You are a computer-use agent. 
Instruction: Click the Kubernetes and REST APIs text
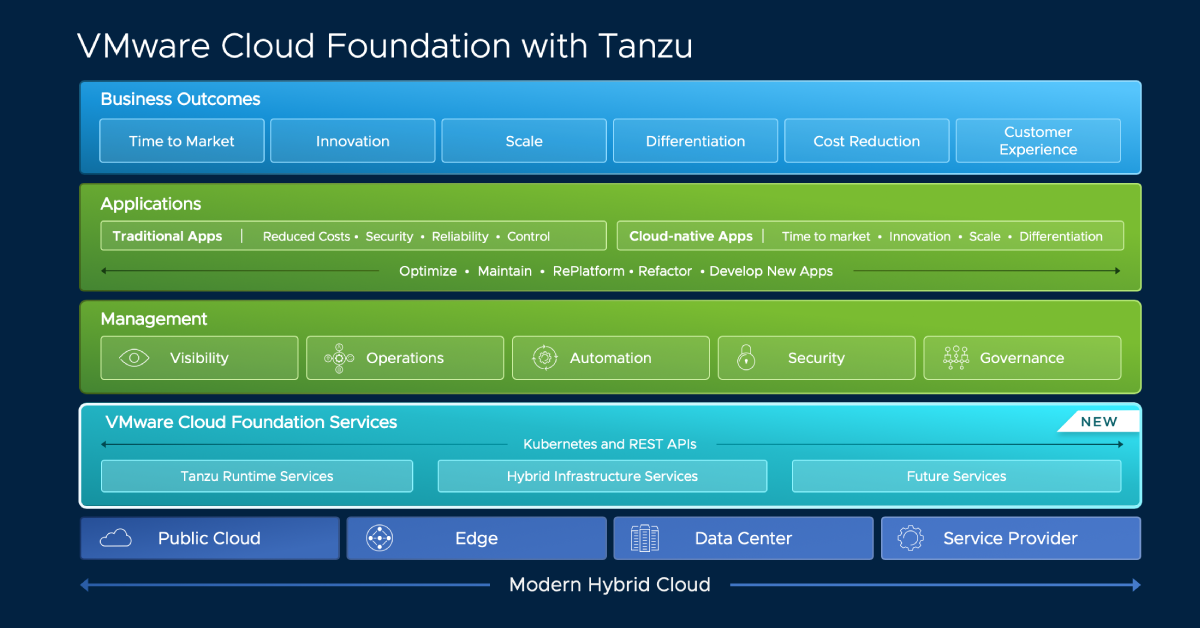tap(610, 444)
